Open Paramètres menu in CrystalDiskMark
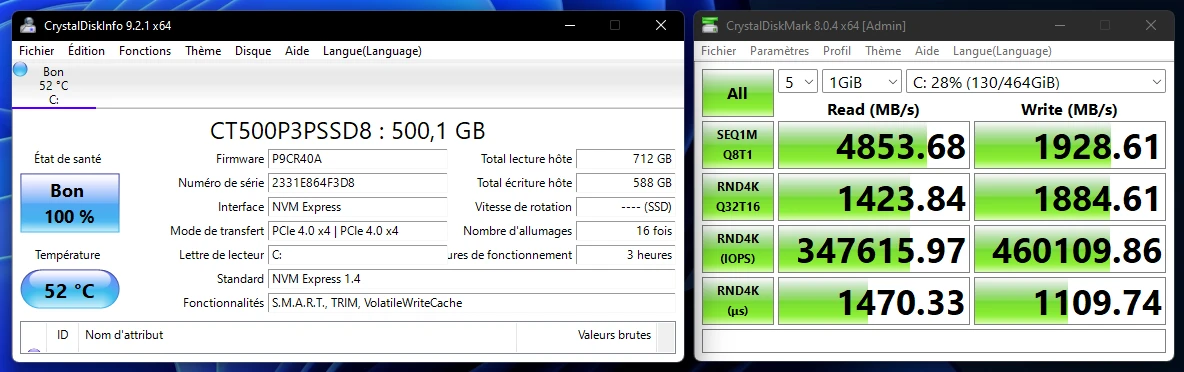Screen dimensions: 1184x372 (779, 51)
